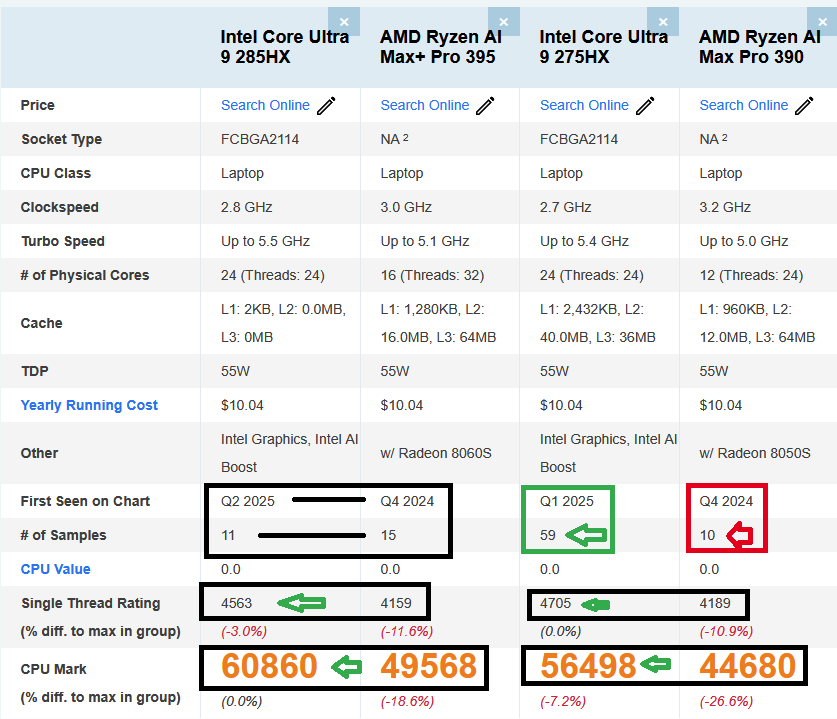Select the 2.7 GHz clockspeed value
The width and height of the screenshot is (837, 719).
pos(565,207)
